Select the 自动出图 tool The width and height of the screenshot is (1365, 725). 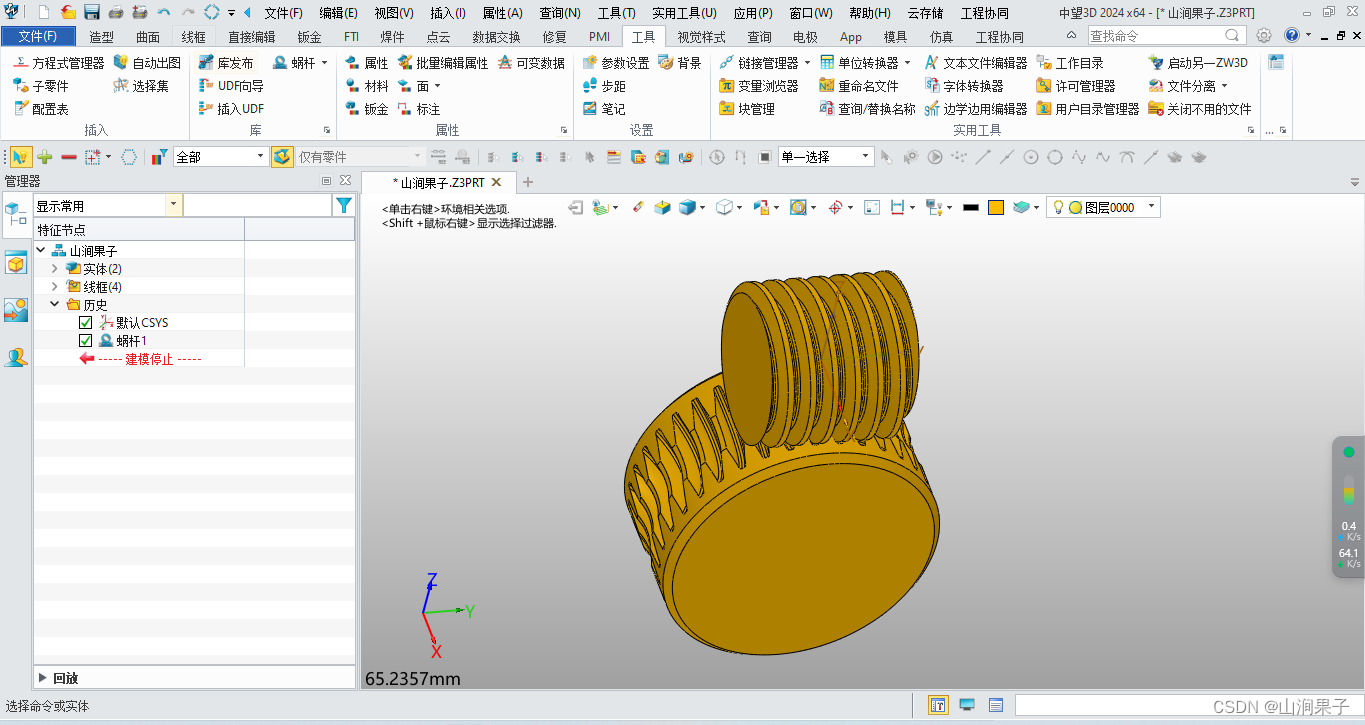[x=148, y=61]
